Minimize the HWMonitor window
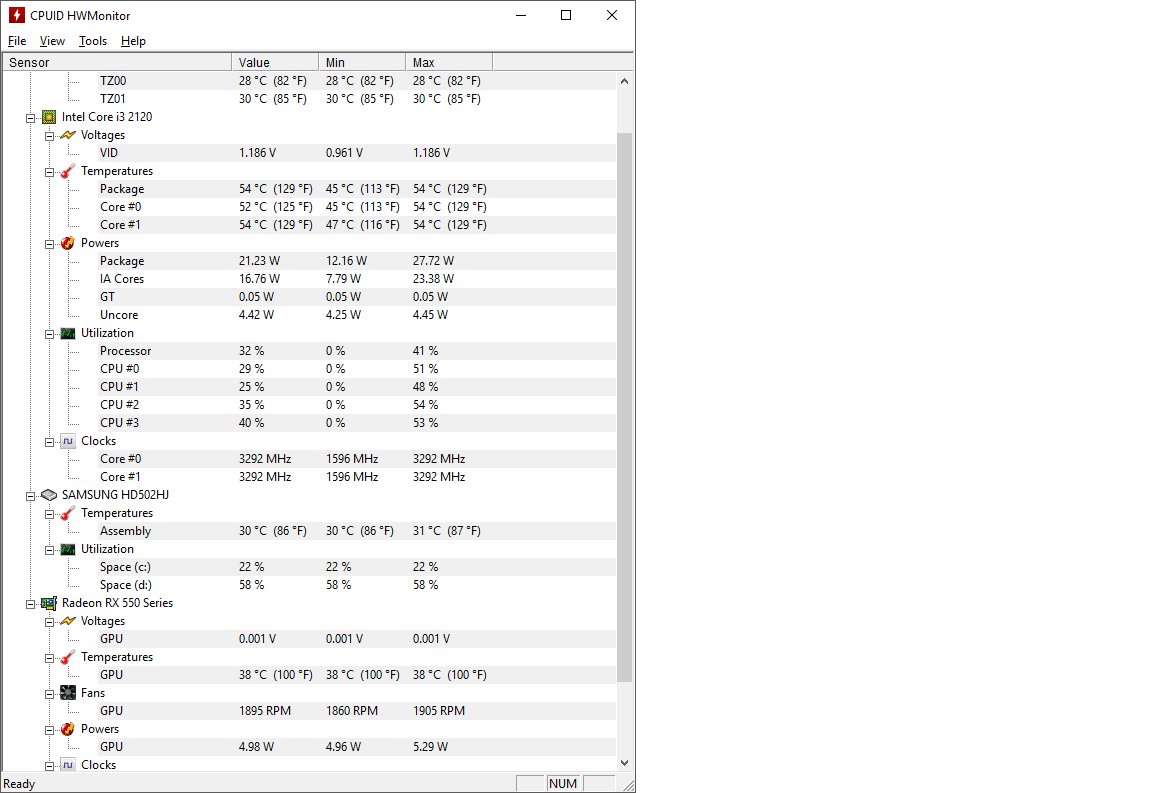 [521, 15]
